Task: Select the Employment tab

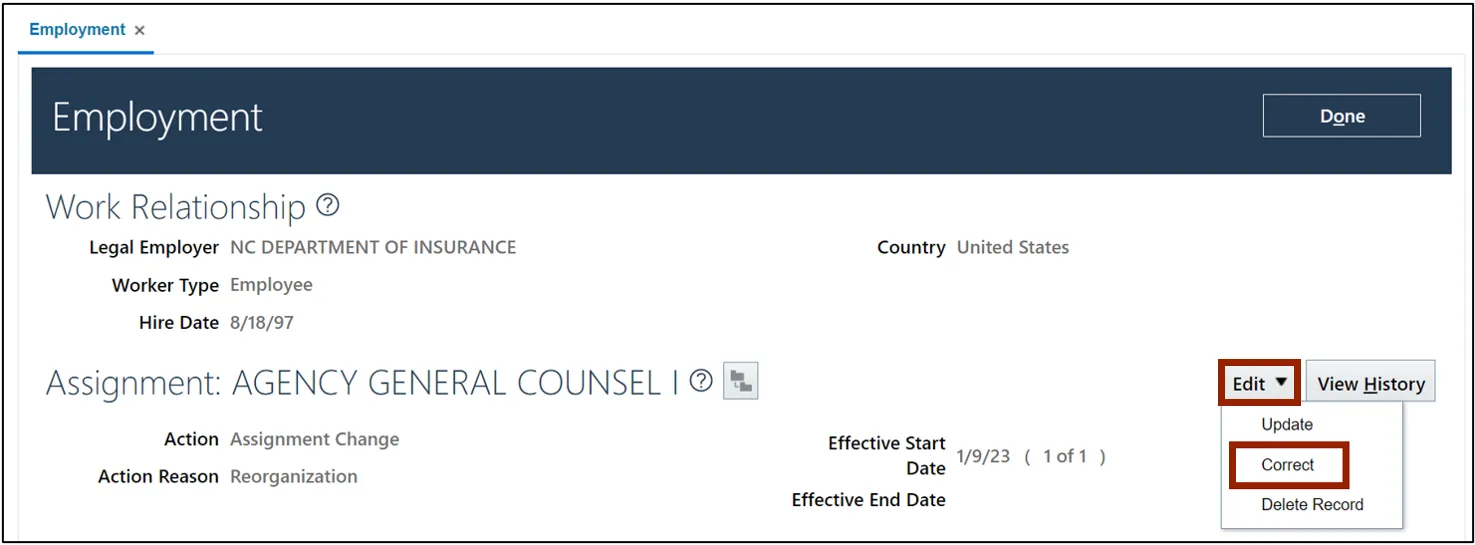Action: 77,30
